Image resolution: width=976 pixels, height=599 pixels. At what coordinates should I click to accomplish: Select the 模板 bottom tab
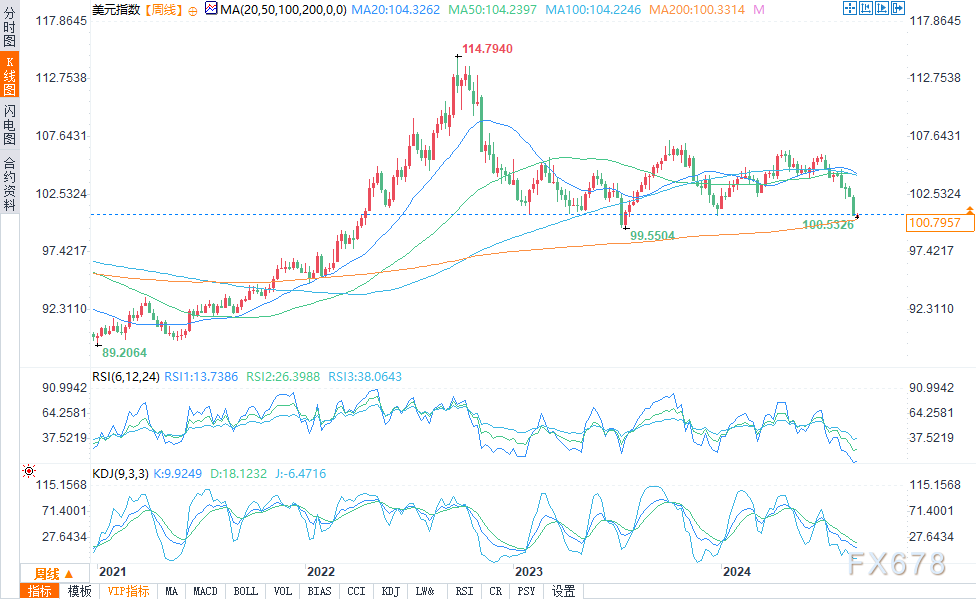tap(79, 591)
